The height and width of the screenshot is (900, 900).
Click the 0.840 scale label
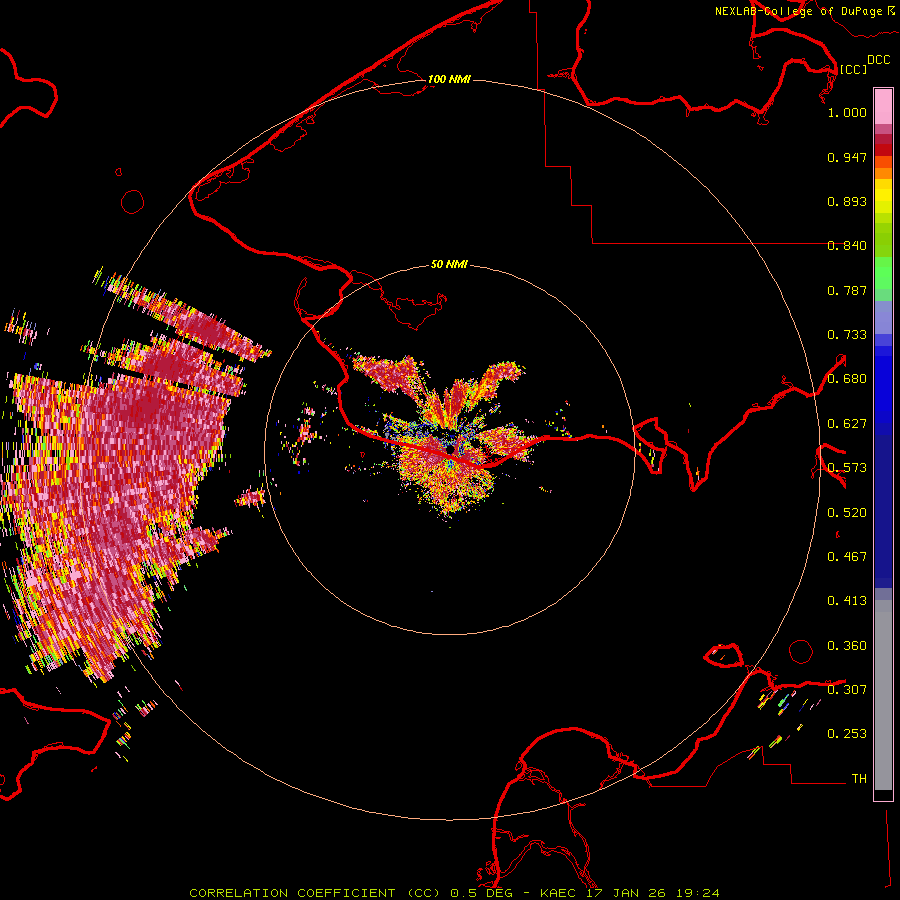[x=847, y=246]
